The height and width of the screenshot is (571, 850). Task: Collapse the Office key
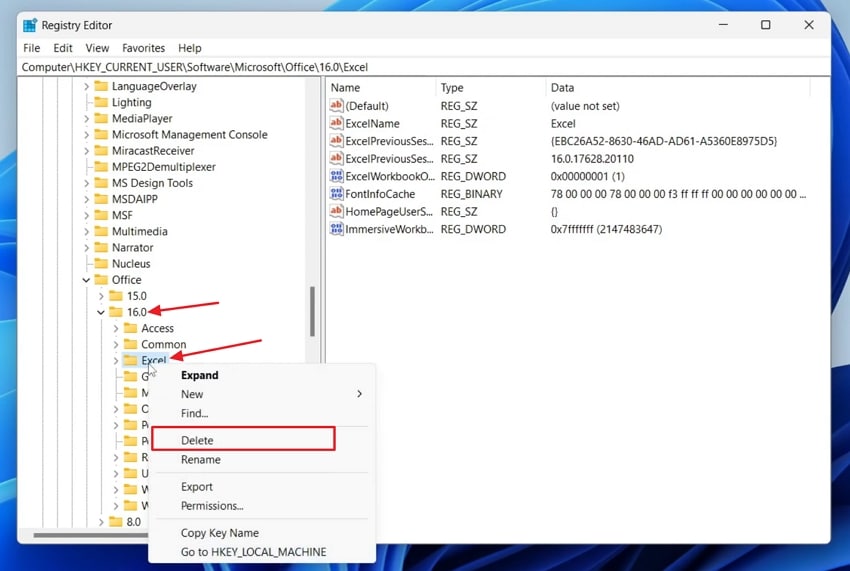tap(86, 280)
